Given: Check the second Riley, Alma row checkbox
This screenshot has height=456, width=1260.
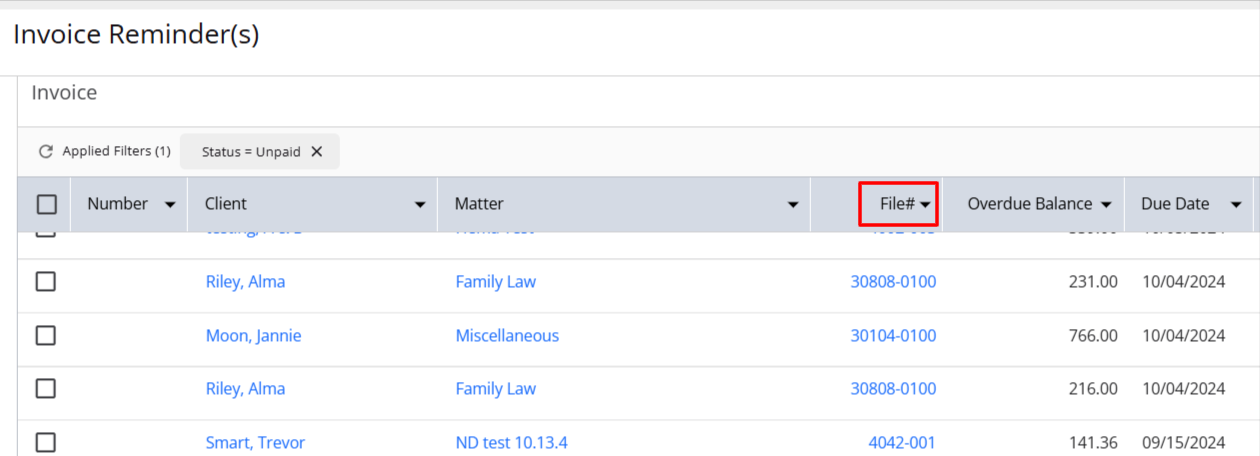Looking at the screenshot, I should point(46,389).
